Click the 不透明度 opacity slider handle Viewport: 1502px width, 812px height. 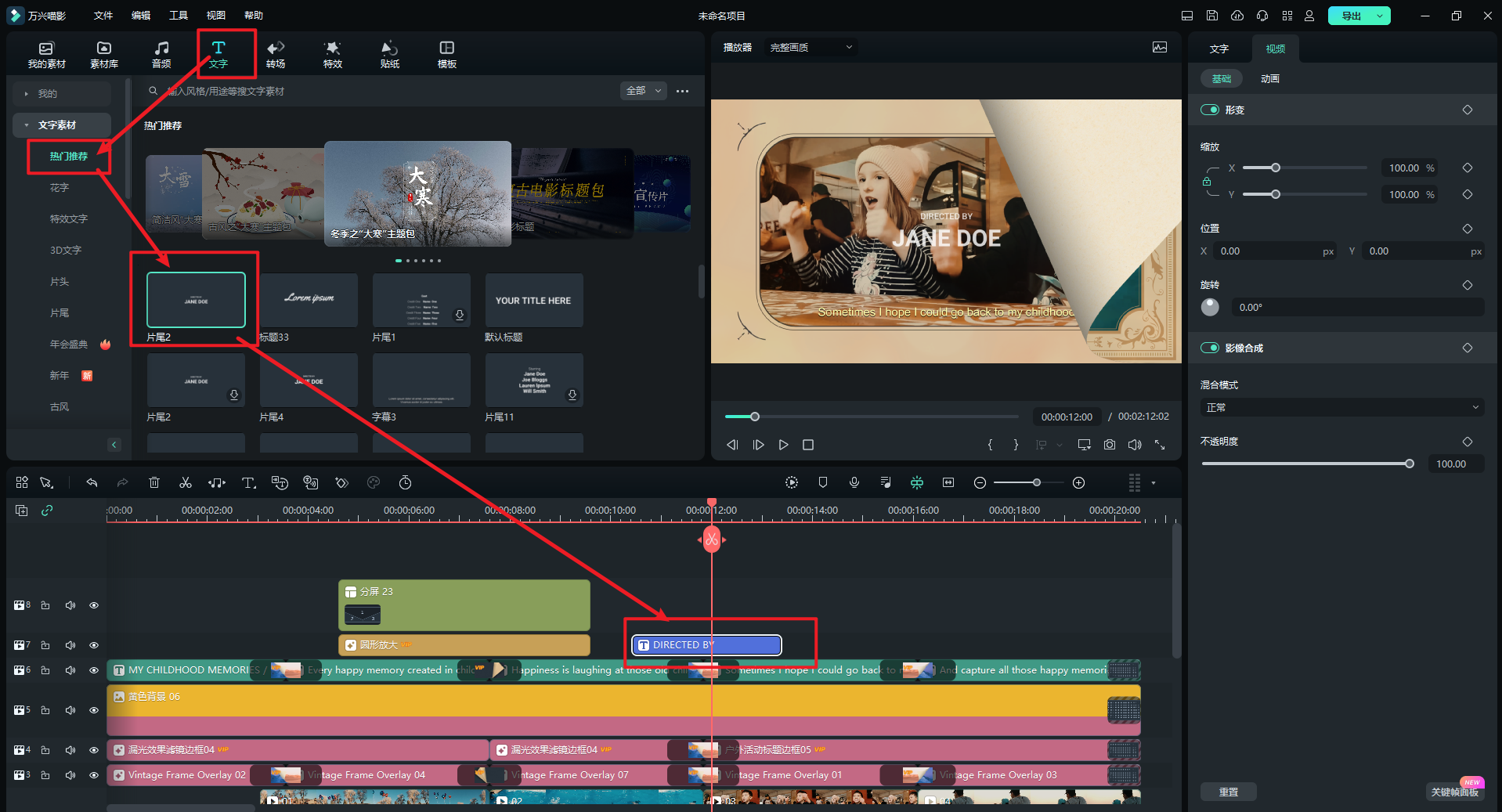tap(1409, 464)
